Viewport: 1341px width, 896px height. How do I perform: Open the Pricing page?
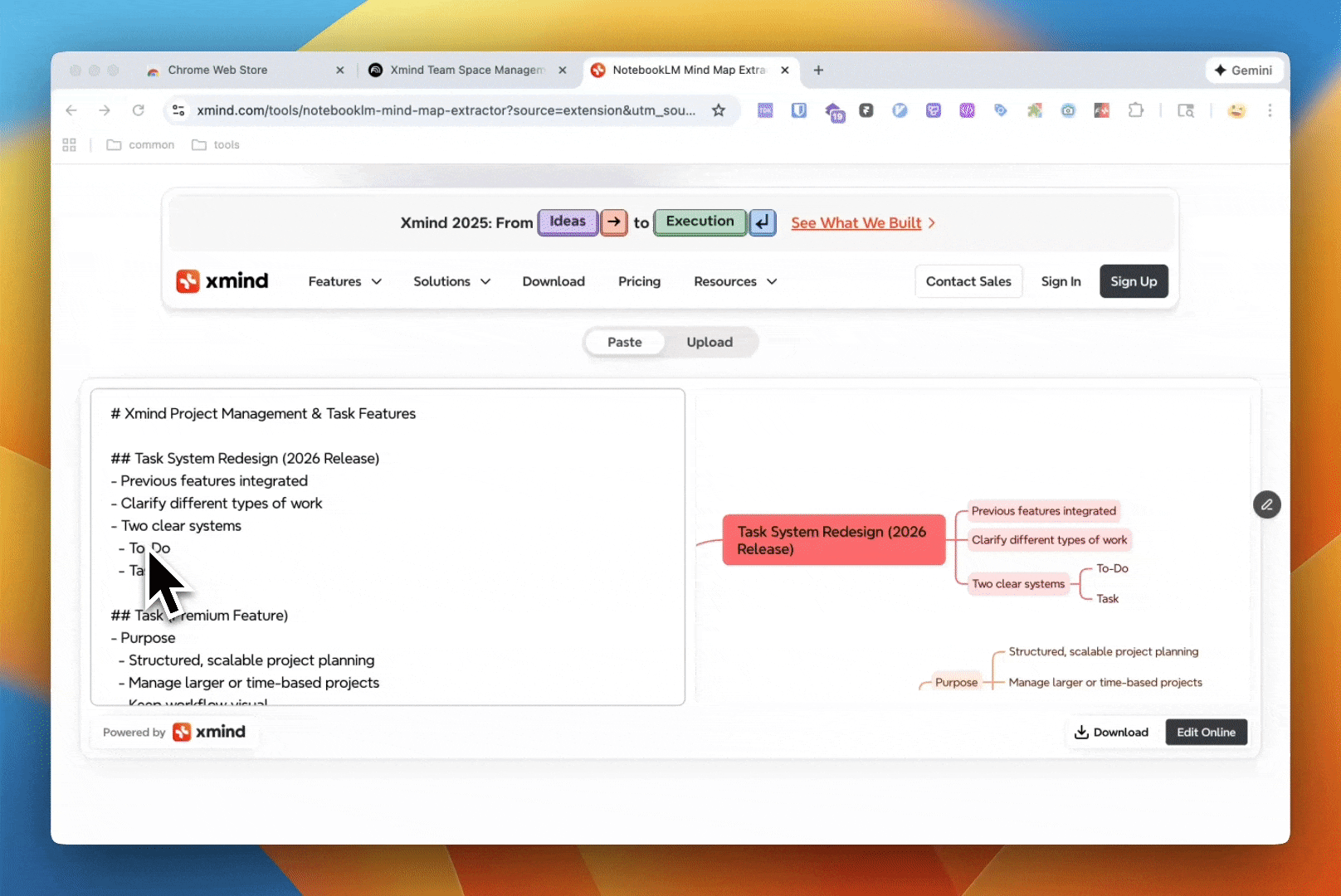pos(639,281)
